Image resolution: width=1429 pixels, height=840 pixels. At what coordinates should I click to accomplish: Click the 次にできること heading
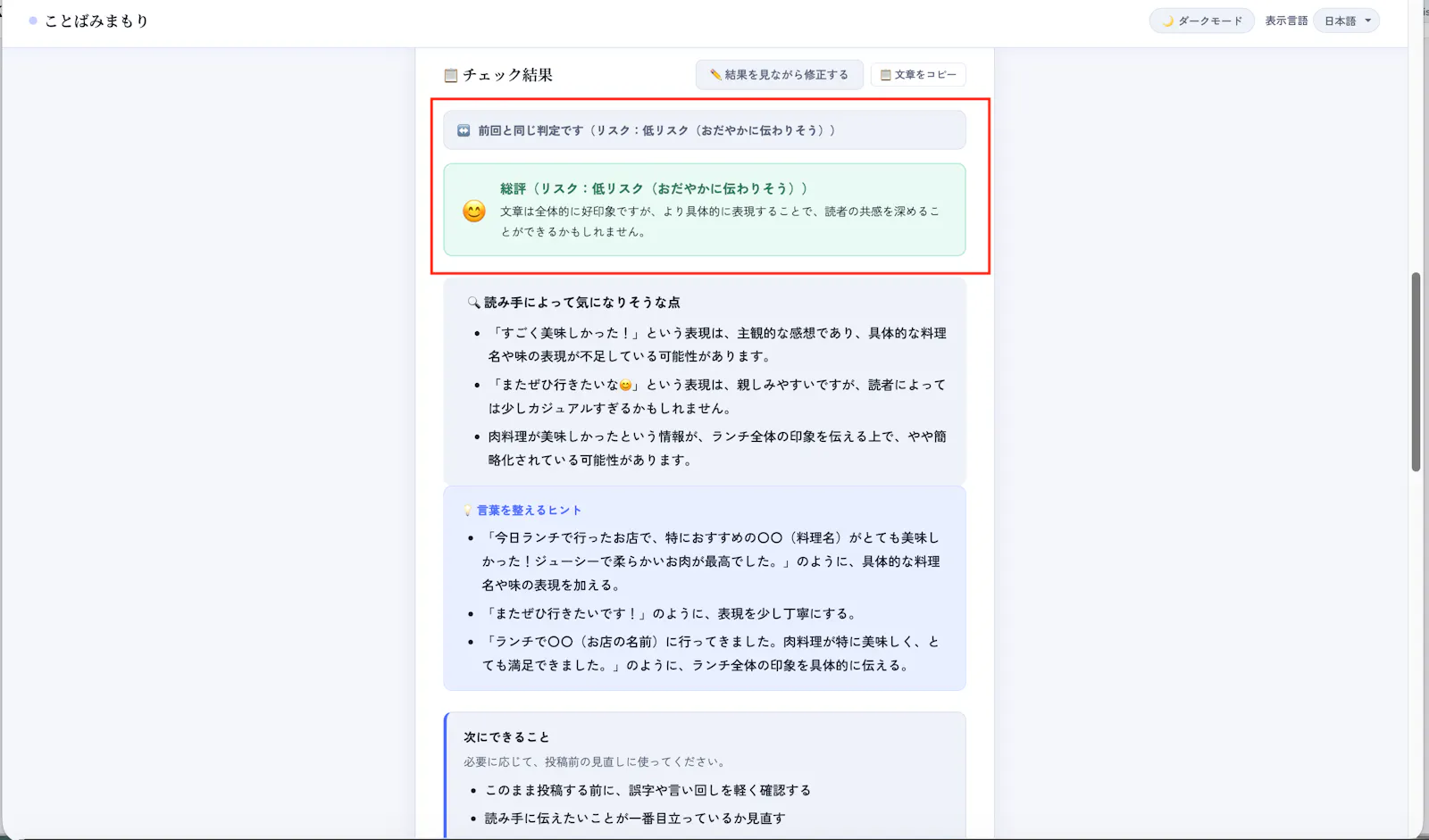pyautogui.click(x=506, y=737)
